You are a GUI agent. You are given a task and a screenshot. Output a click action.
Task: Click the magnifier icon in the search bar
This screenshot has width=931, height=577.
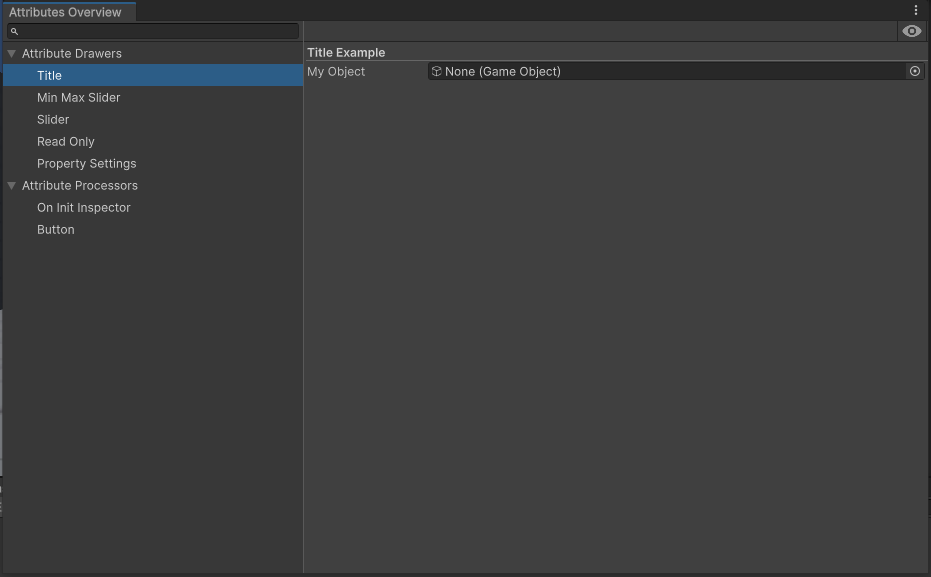[x=14, y=32]
